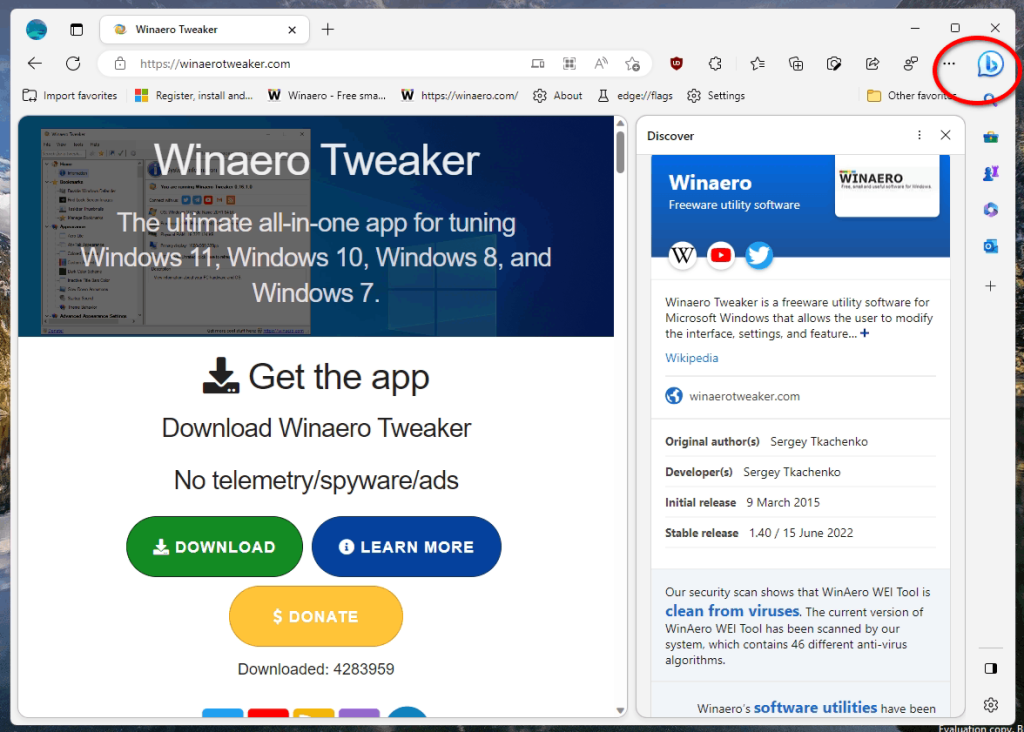Open https://winaero.com/ favorite
Image resolution: width=1024 pixels, height=732 pixels.
coord(460,95)
